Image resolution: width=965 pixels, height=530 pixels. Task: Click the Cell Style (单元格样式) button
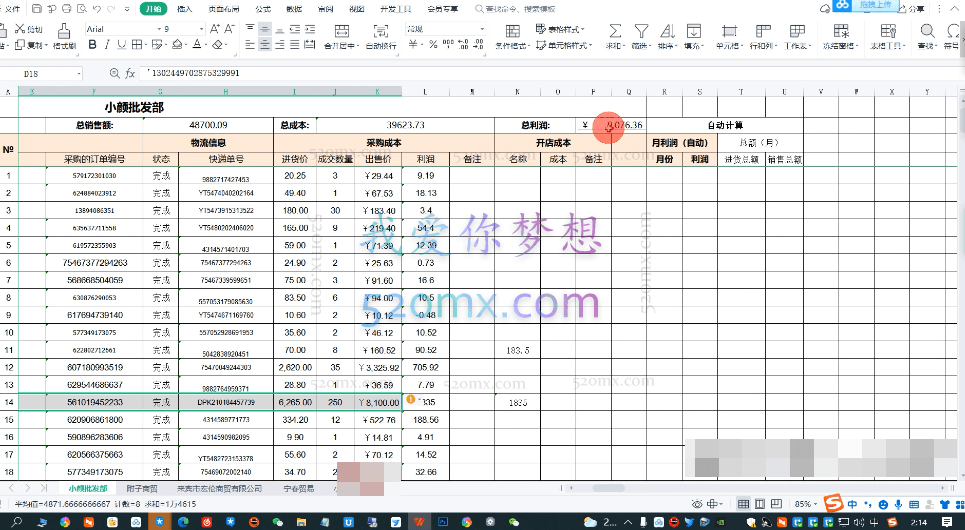pyautogui.click(x=563, y=45)
